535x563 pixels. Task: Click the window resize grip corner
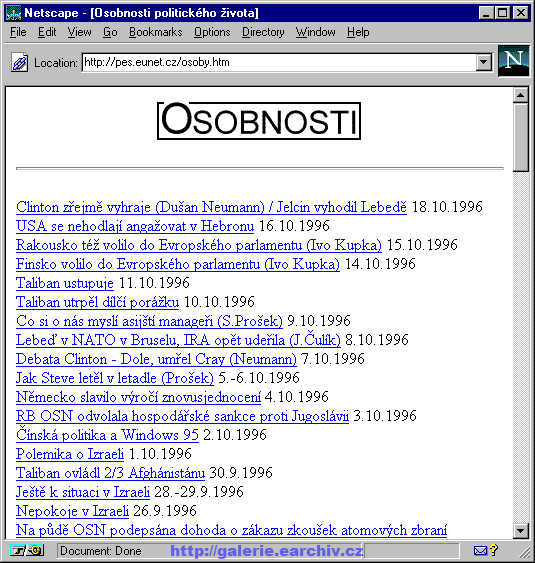coord(524,552)
